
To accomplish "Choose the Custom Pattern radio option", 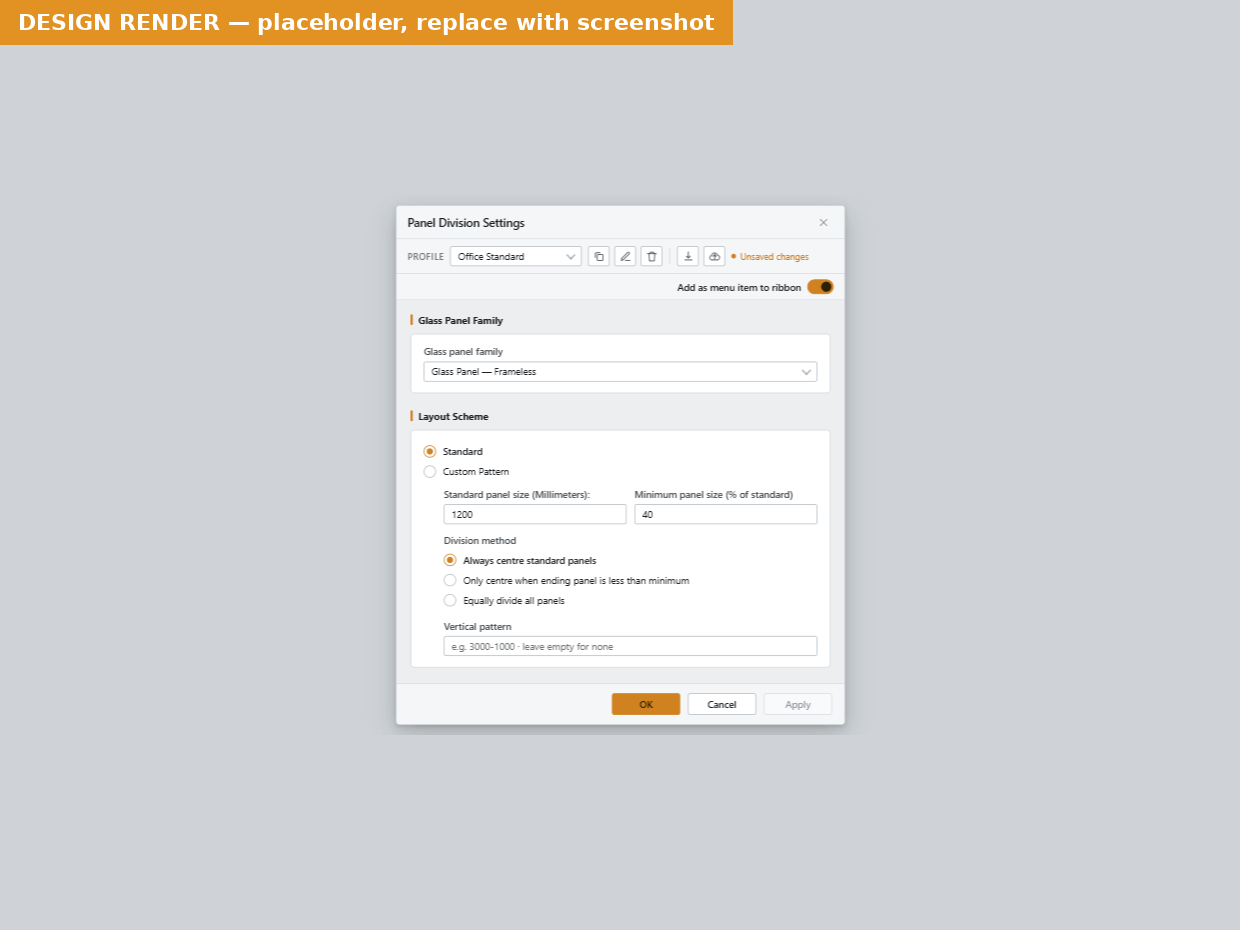I will pos(430,472).
